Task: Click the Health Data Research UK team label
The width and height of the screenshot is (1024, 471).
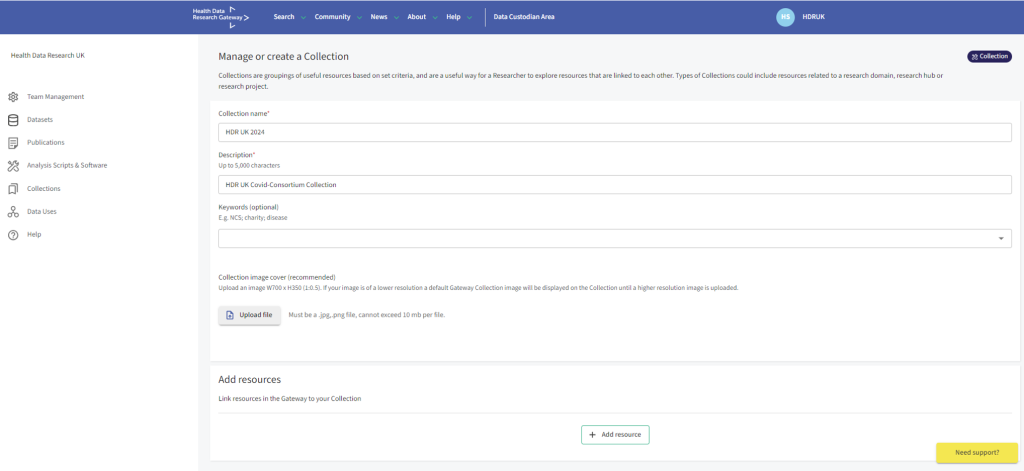Action: pyautogui.click(x=48, y=56)
